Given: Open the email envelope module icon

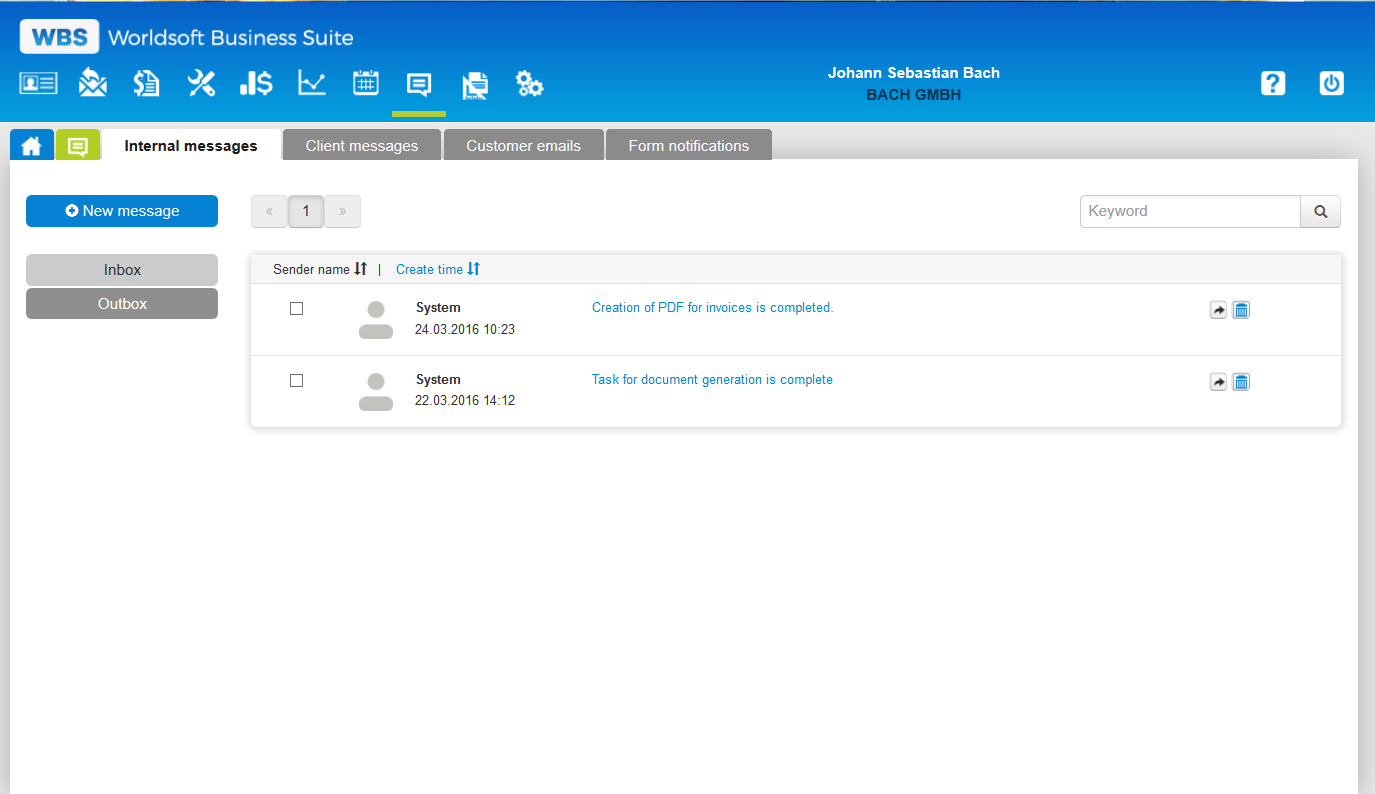Looking at the screenshot, I should coord(93,83).
